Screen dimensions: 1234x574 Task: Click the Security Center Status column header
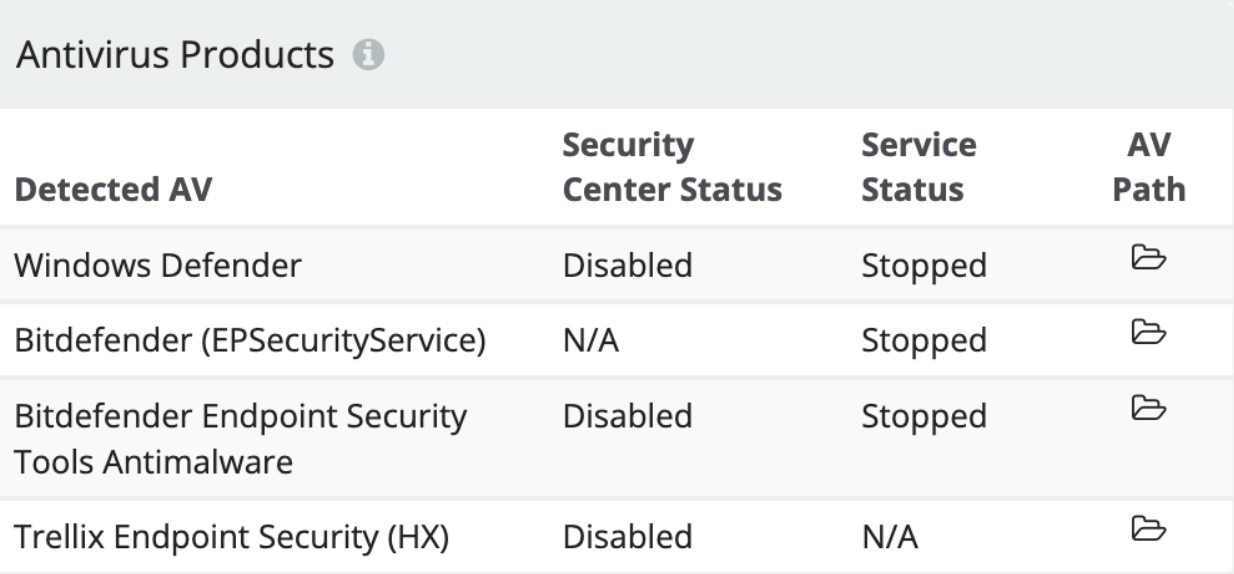coord(672,168)
